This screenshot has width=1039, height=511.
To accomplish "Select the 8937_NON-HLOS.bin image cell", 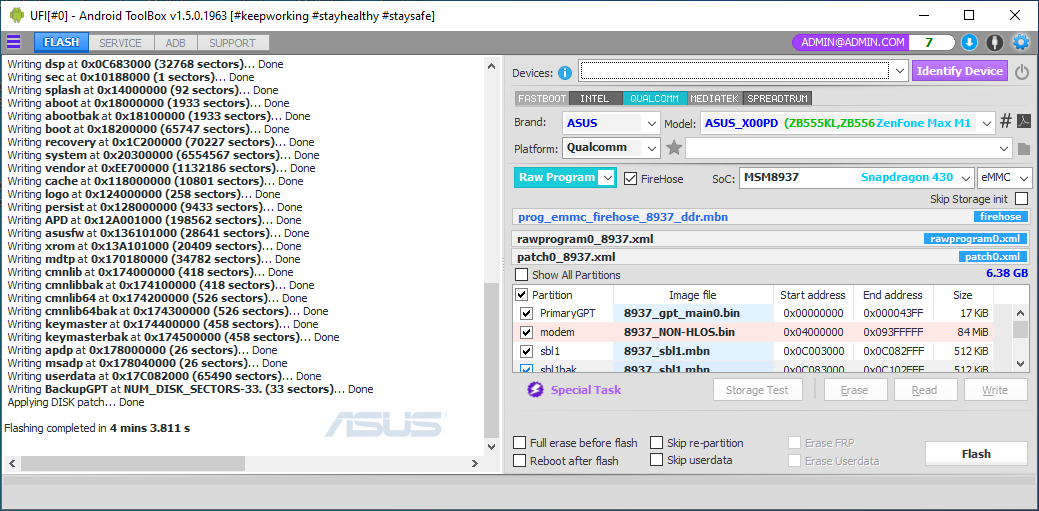I will click(693, 332).
